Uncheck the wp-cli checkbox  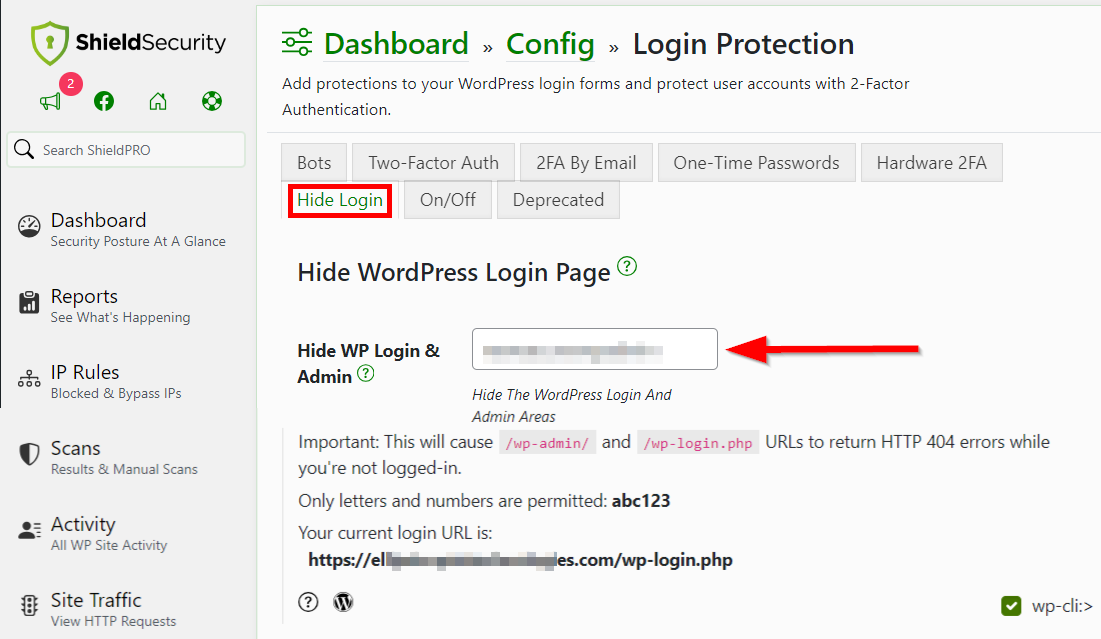pos(1009,605)
